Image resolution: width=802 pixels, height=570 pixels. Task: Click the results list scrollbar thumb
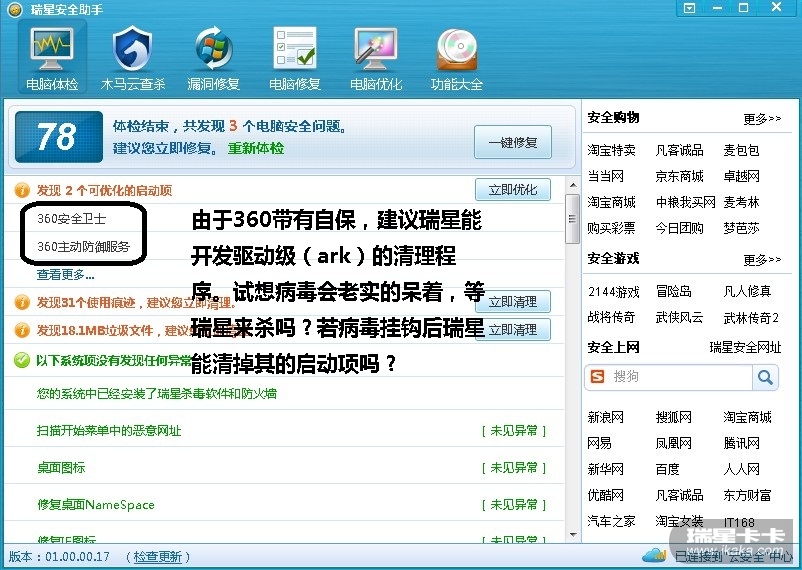573,218
